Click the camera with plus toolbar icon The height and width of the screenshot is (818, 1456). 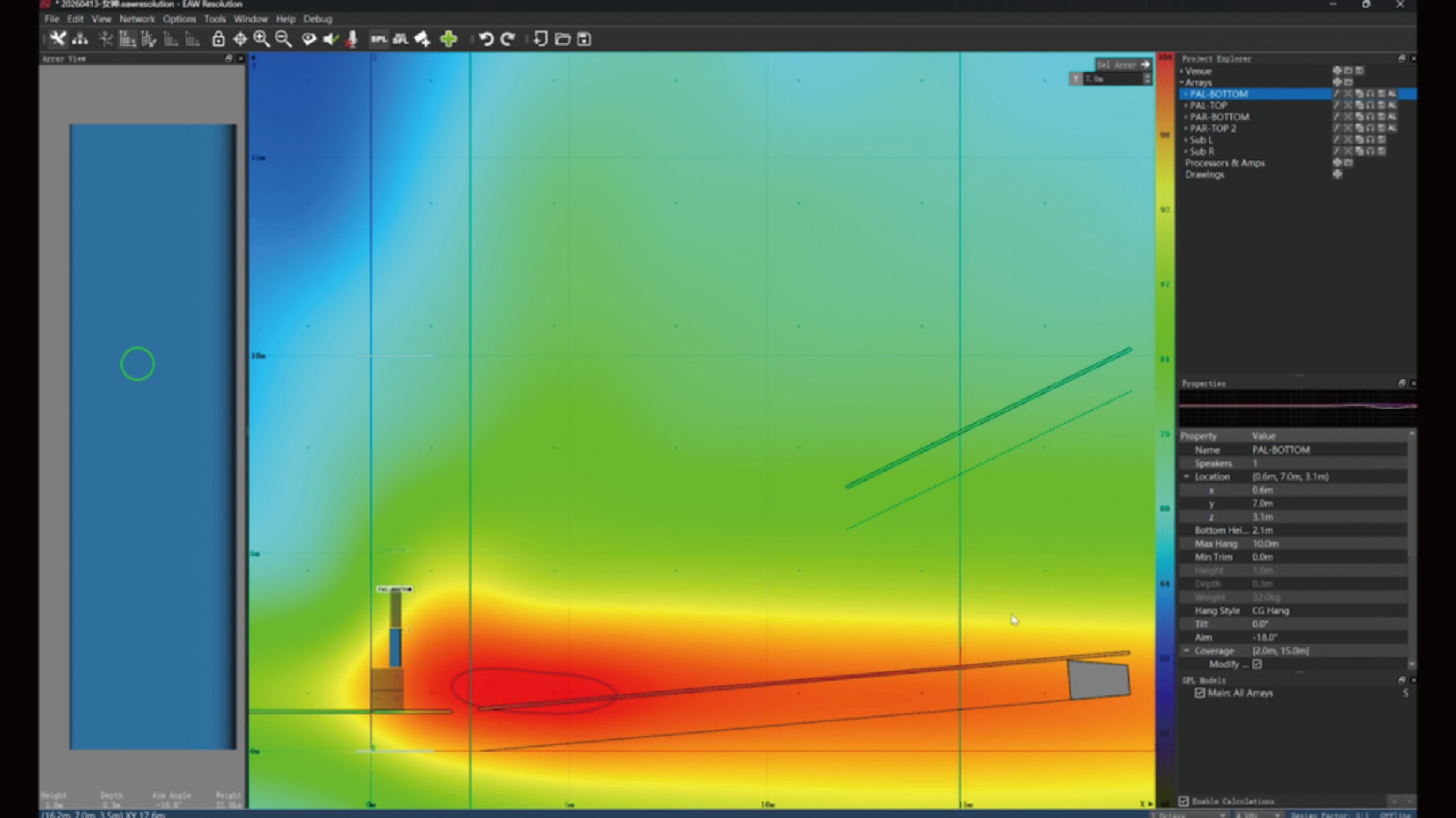(422, 39)
